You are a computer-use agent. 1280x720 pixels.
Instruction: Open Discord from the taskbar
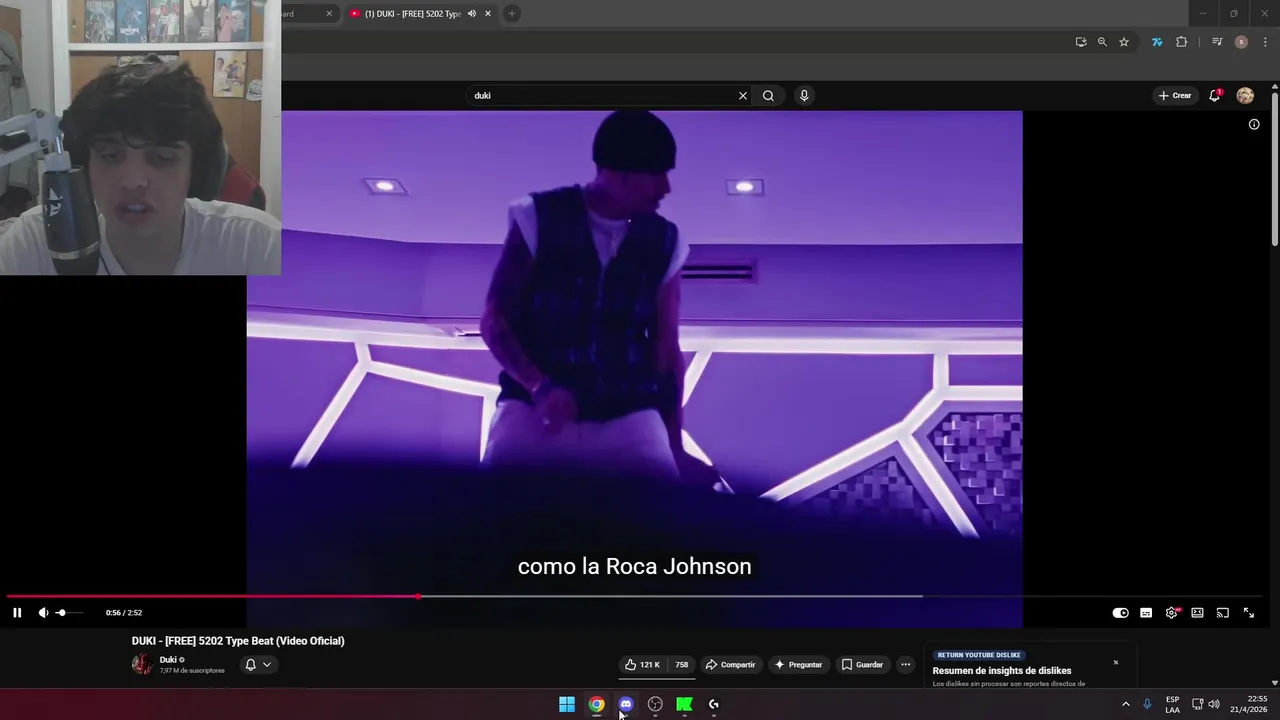pyautogui.click(x=626, y=704)
